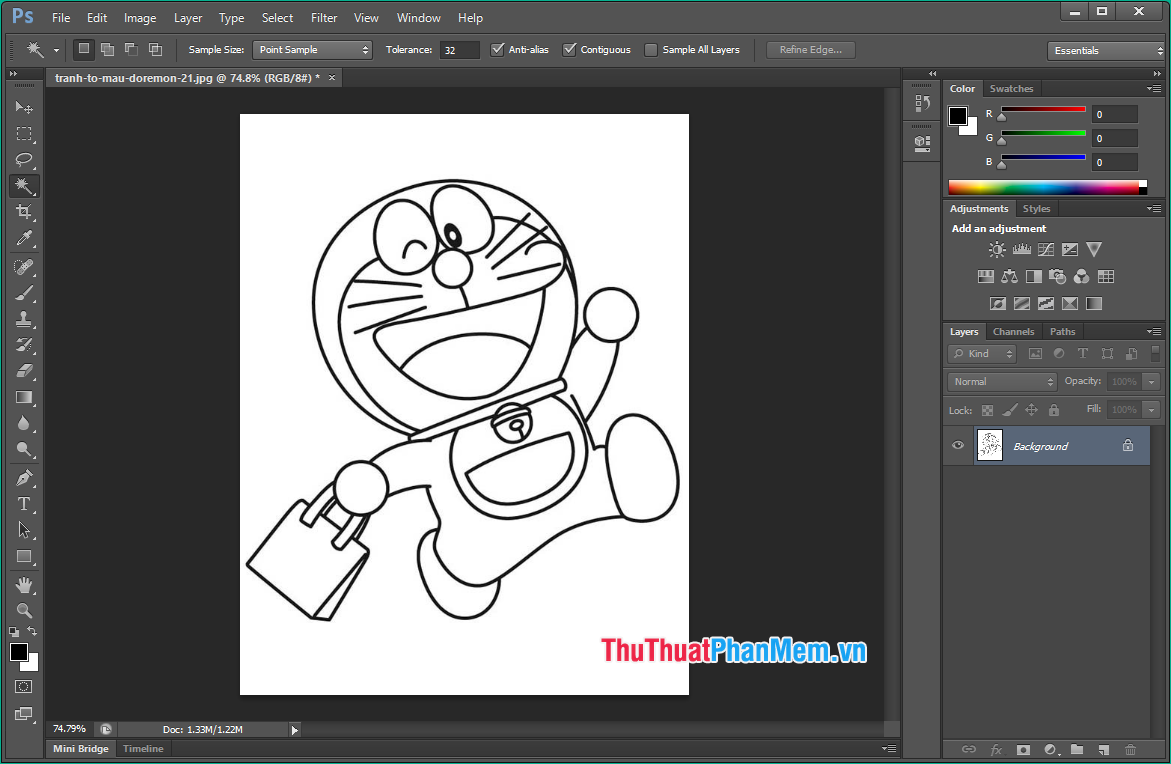Open the Select menu
The width and height of the screenshot is (1171, 764).
[277, 18]
